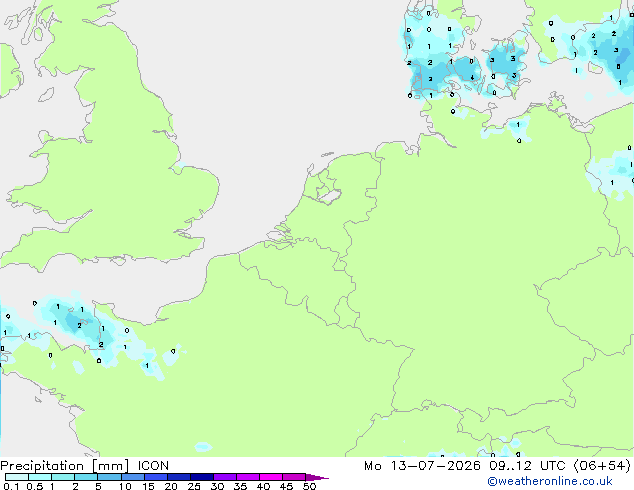Click the navy legend swatch starting at 25
Viewport: 634px width, 490px height.
coord(202,477)
